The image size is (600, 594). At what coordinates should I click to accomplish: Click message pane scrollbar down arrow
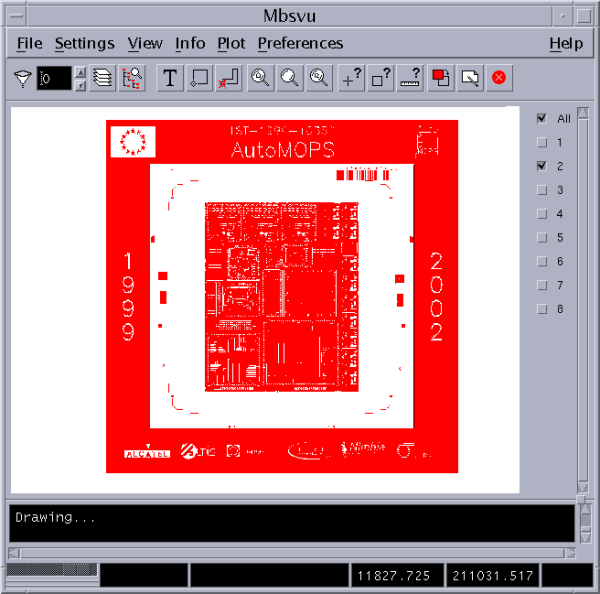(586, 537)
